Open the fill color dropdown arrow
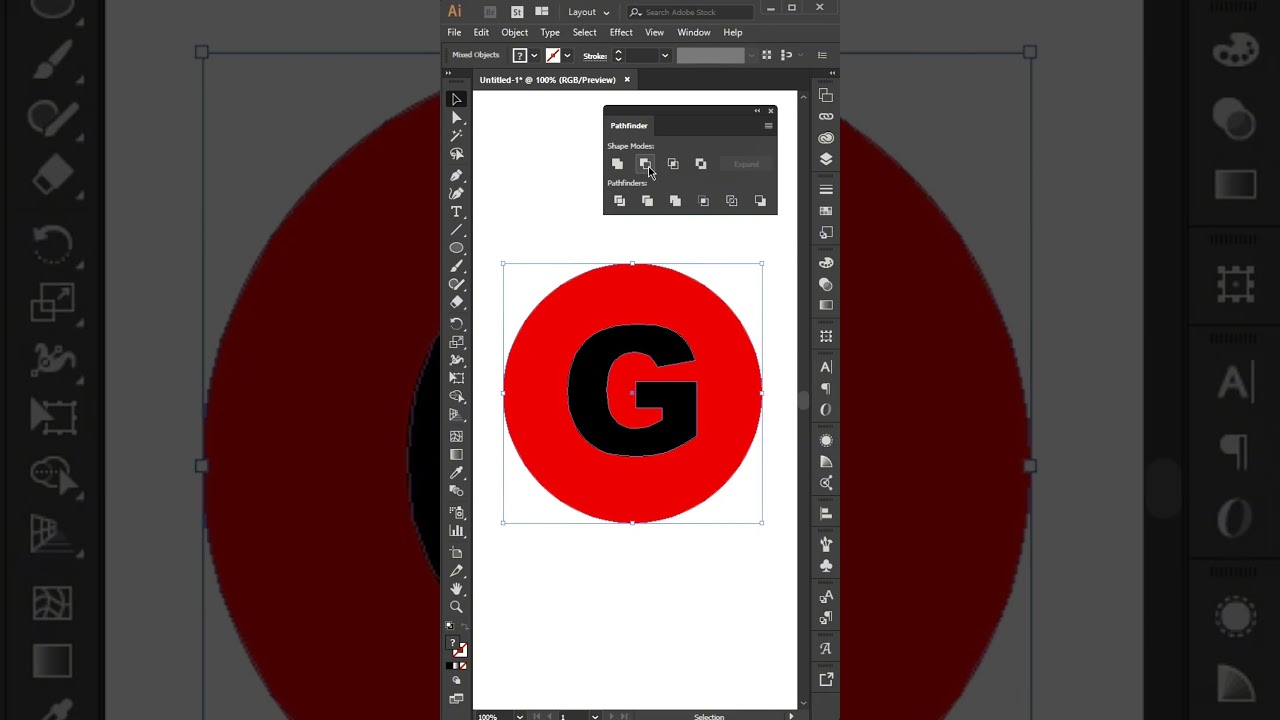 point(534,56)
